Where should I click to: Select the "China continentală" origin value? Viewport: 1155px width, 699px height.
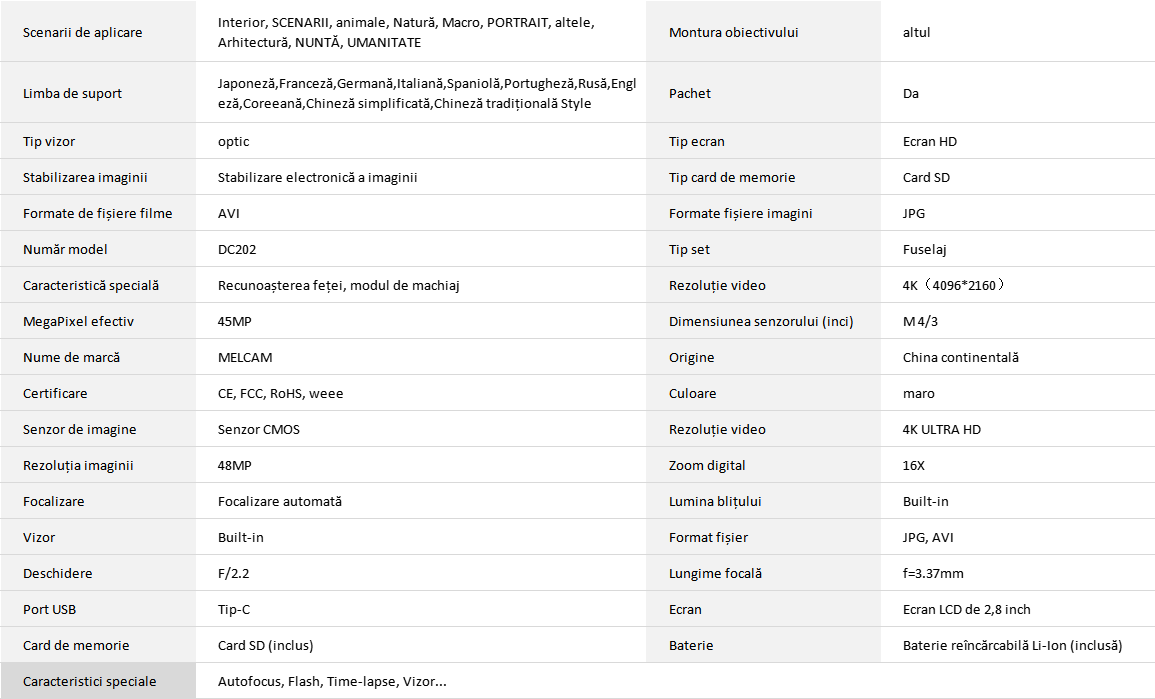pyautogui.click(x=960, y=357)
